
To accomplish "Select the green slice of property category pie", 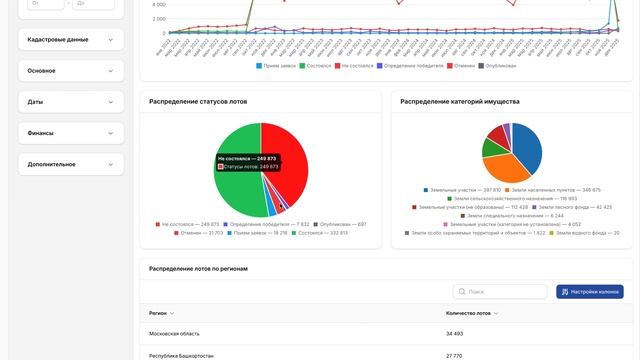I will [492, 148].
